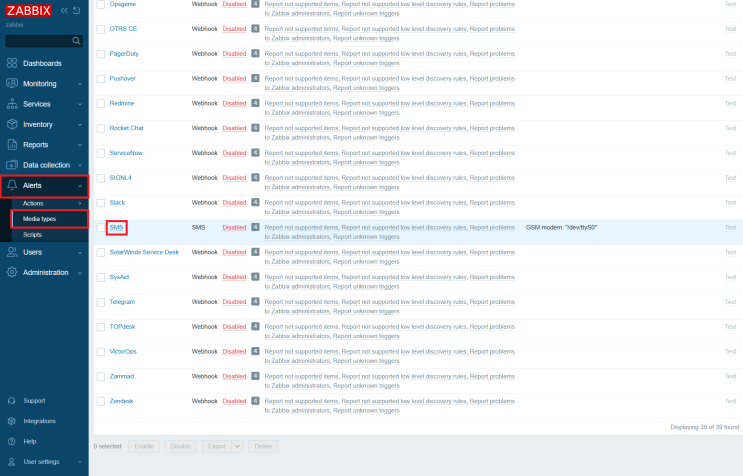Expand the Data collection menu chevron
This screenshot has height=476, width=743.
tap(80, 165)
